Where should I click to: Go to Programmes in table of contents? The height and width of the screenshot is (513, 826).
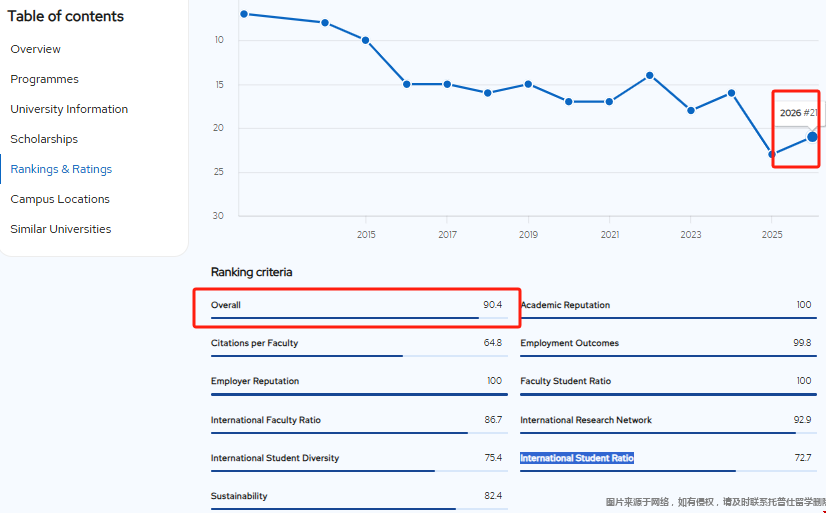[x=44, y=79]
